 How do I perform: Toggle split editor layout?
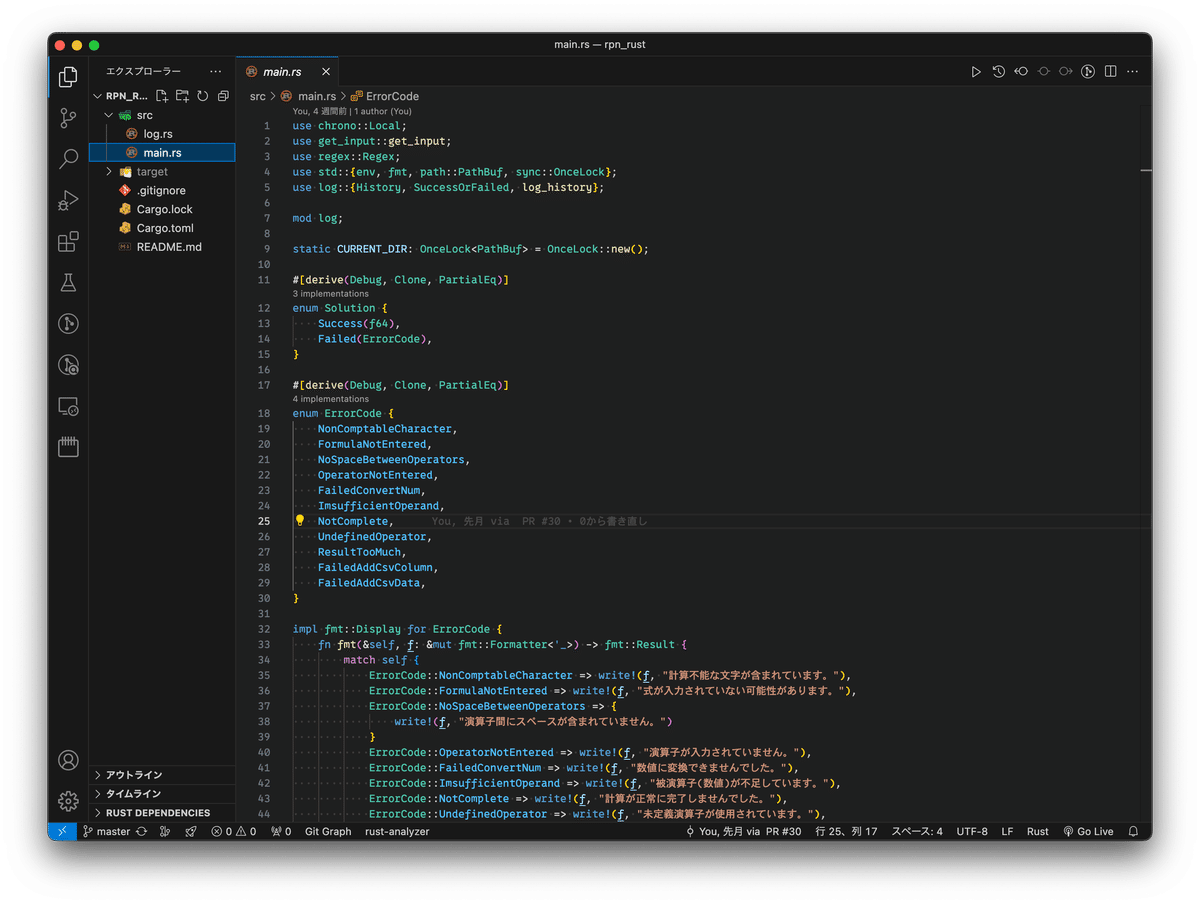pos(1109,72)
